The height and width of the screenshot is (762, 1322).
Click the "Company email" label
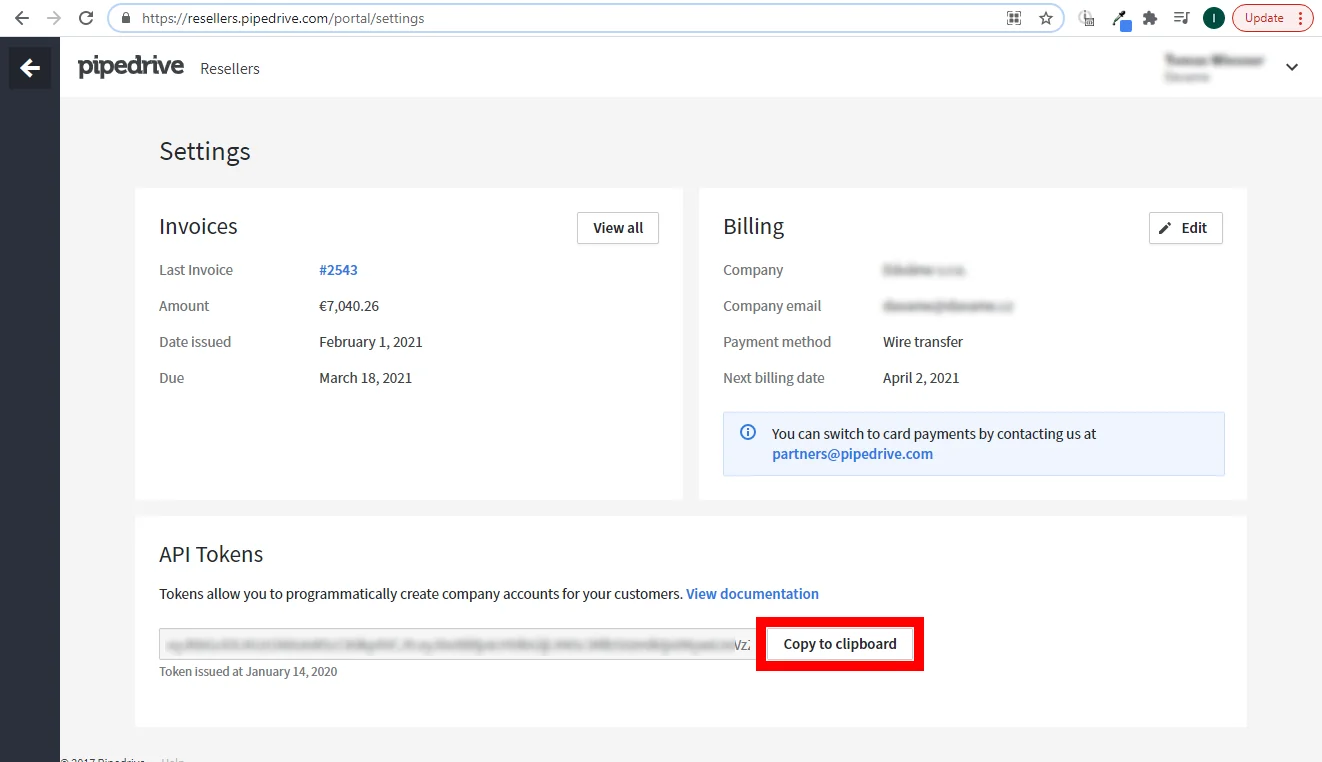772,306
